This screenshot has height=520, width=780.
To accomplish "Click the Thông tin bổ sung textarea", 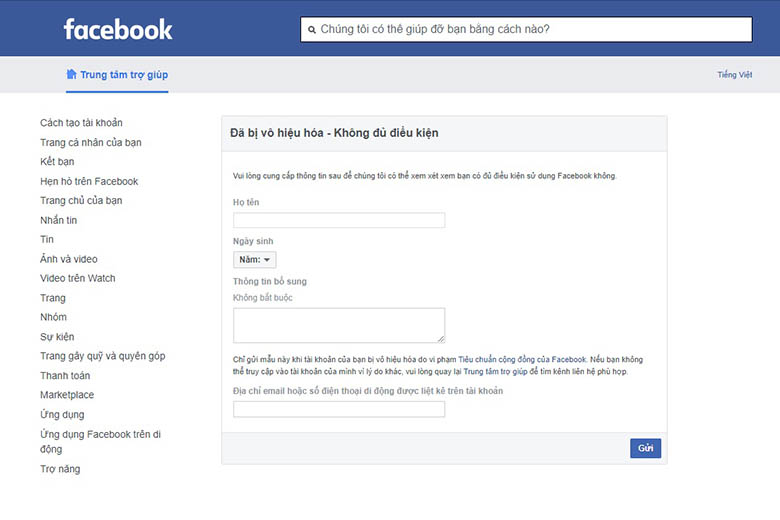I will coord(339,325).
